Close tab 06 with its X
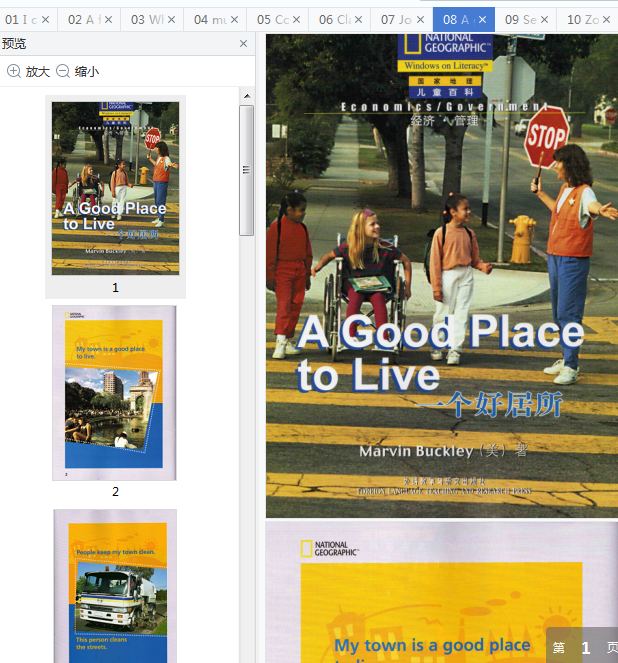The image size is (618, 663). [x=358, y=19]
